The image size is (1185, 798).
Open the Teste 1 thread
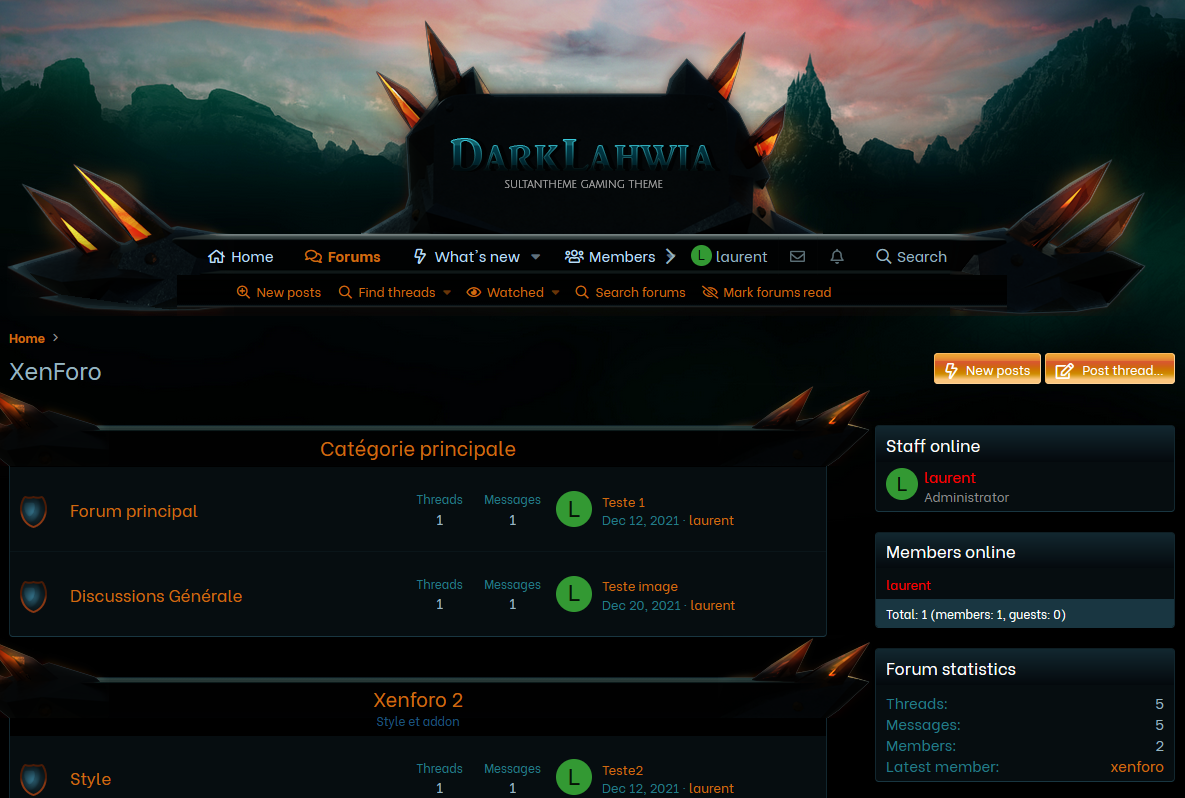coord(623,503)
